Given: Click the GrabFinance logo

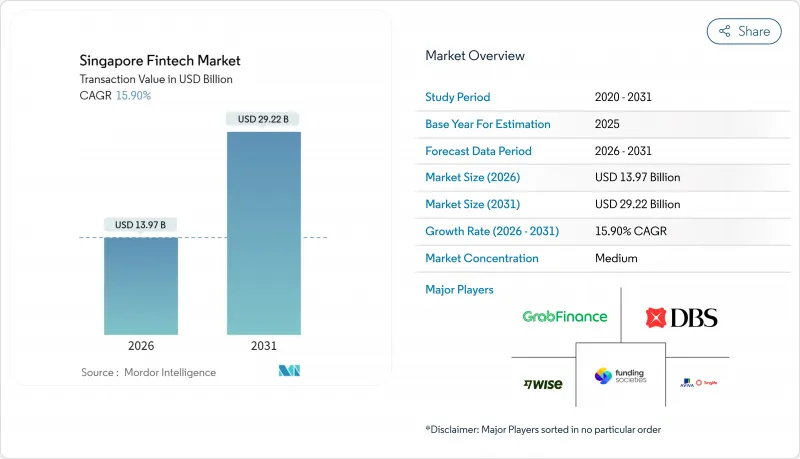Looking at the screenshot, I should (564, 316).
